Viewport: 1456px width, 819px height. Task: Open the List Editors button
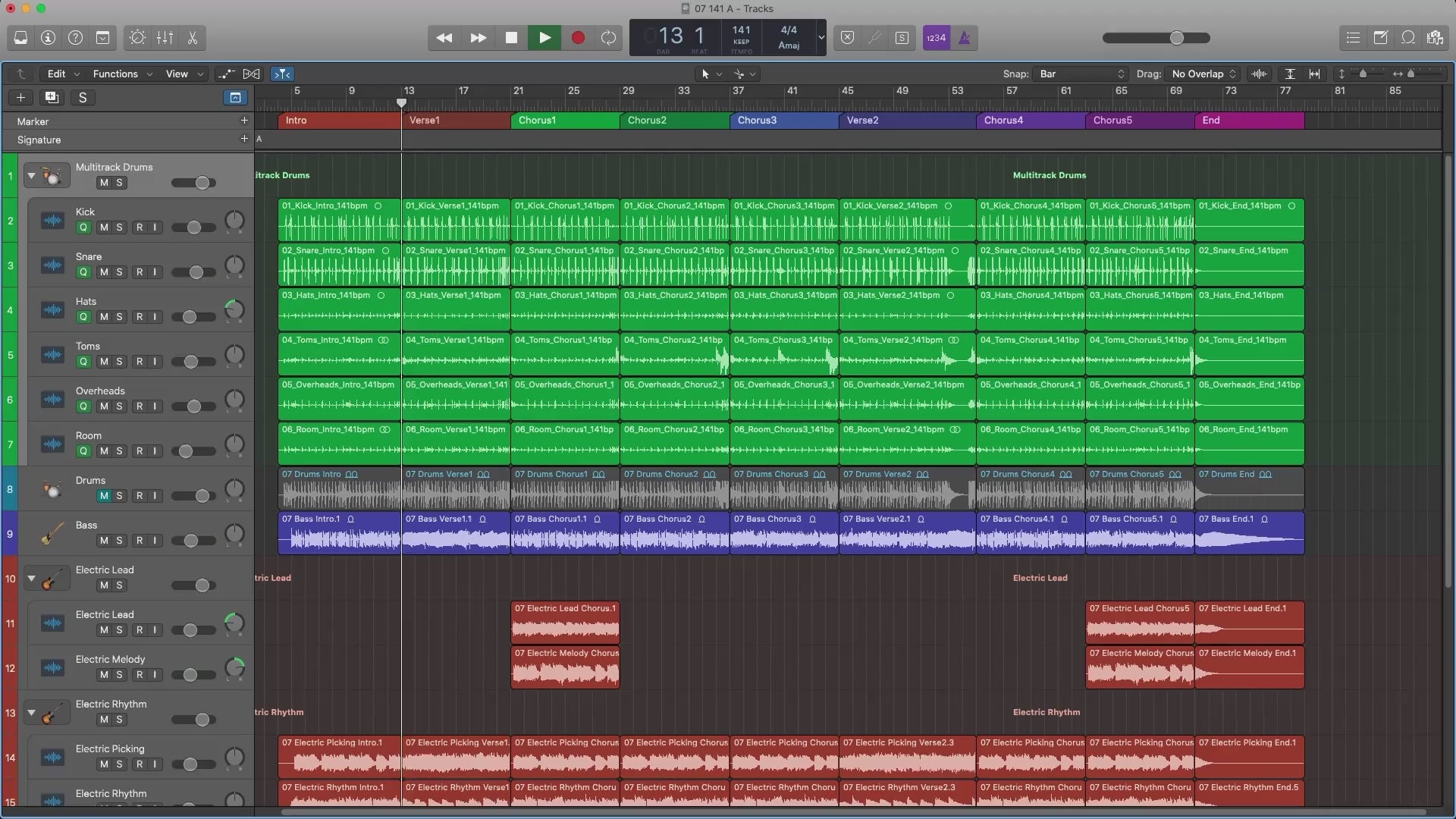(1353, 37)
